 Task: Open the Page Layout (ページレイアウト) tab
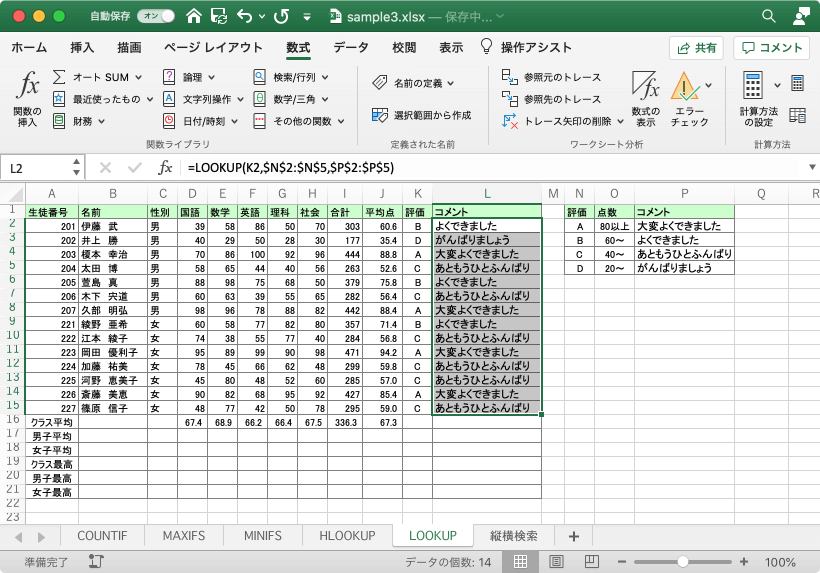213,48
